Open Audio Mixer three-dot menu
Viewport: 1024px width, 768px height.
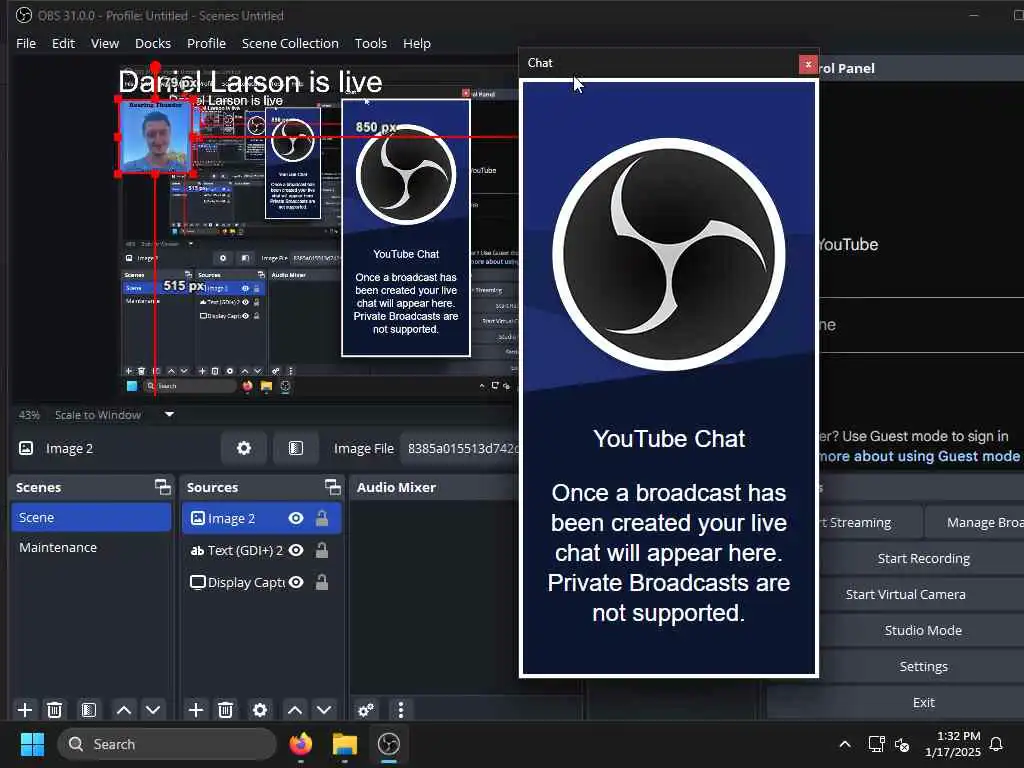click(x=401, y=709)
